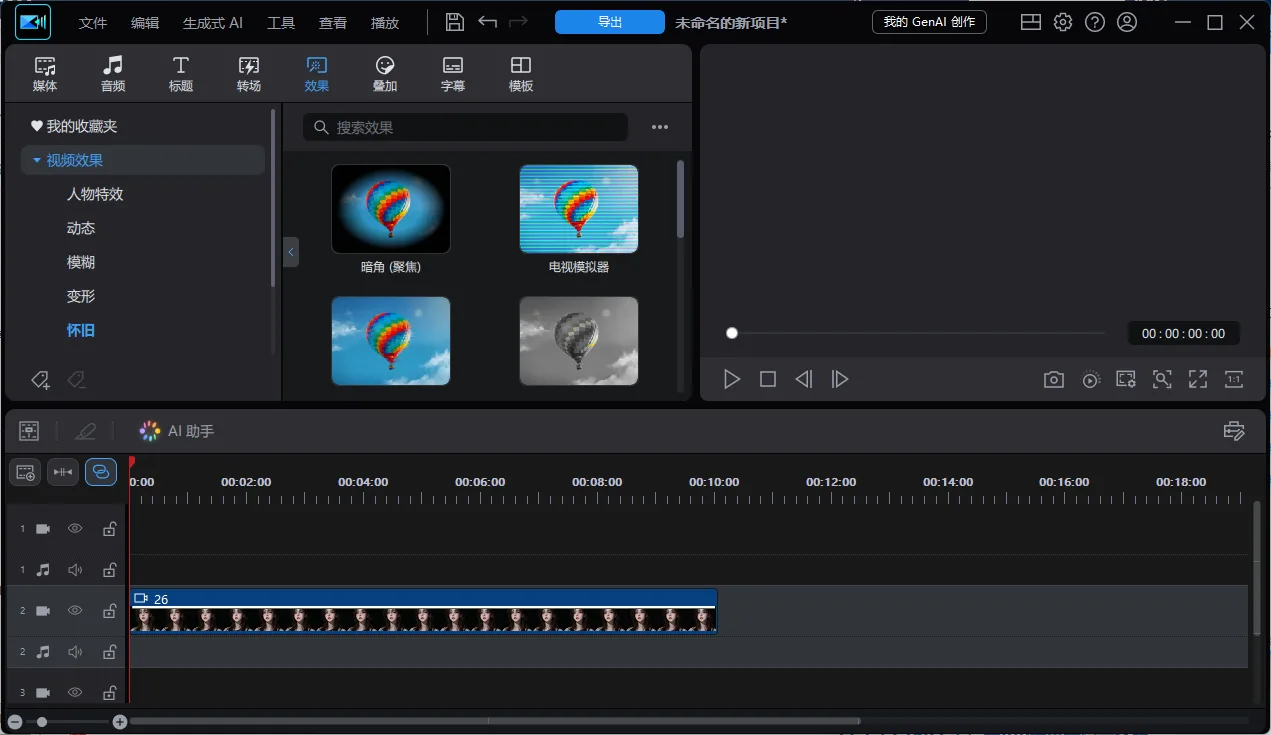Click the render preview icon beside camera
Viewport: 1271px width, 735px height.
(x=1091, y=379)
